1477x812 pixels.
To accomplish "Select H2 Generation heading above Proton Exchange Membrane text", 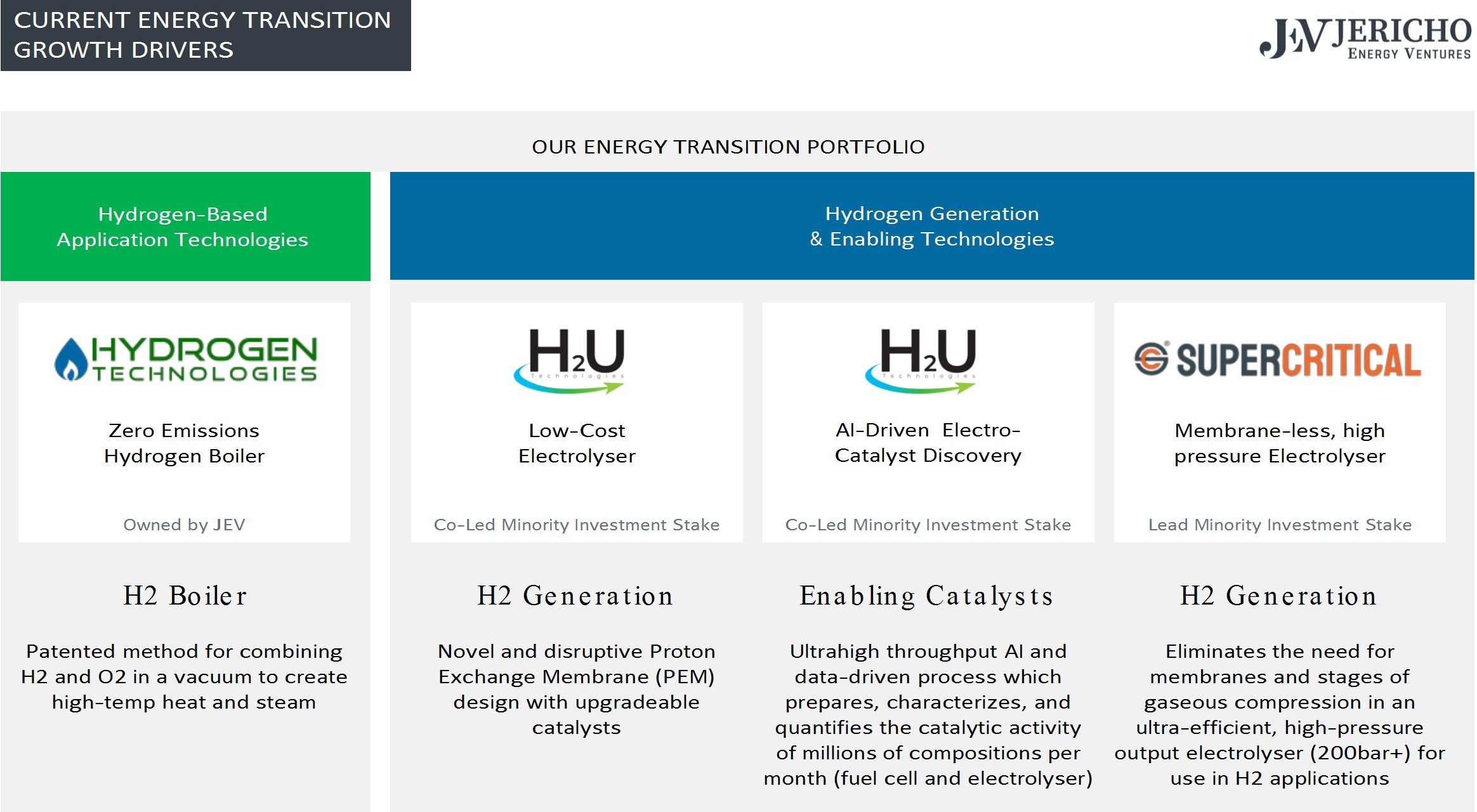I will [x=575, y=596].
